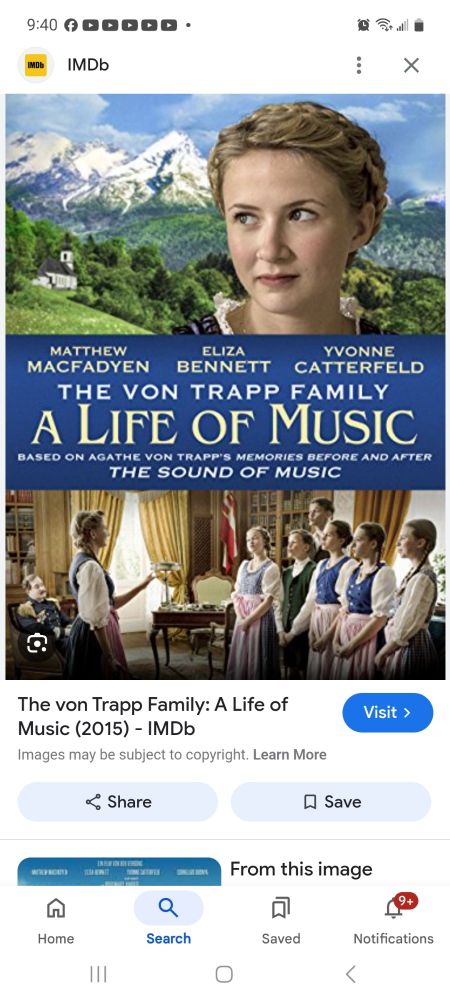Share this image result

(118, 802)
